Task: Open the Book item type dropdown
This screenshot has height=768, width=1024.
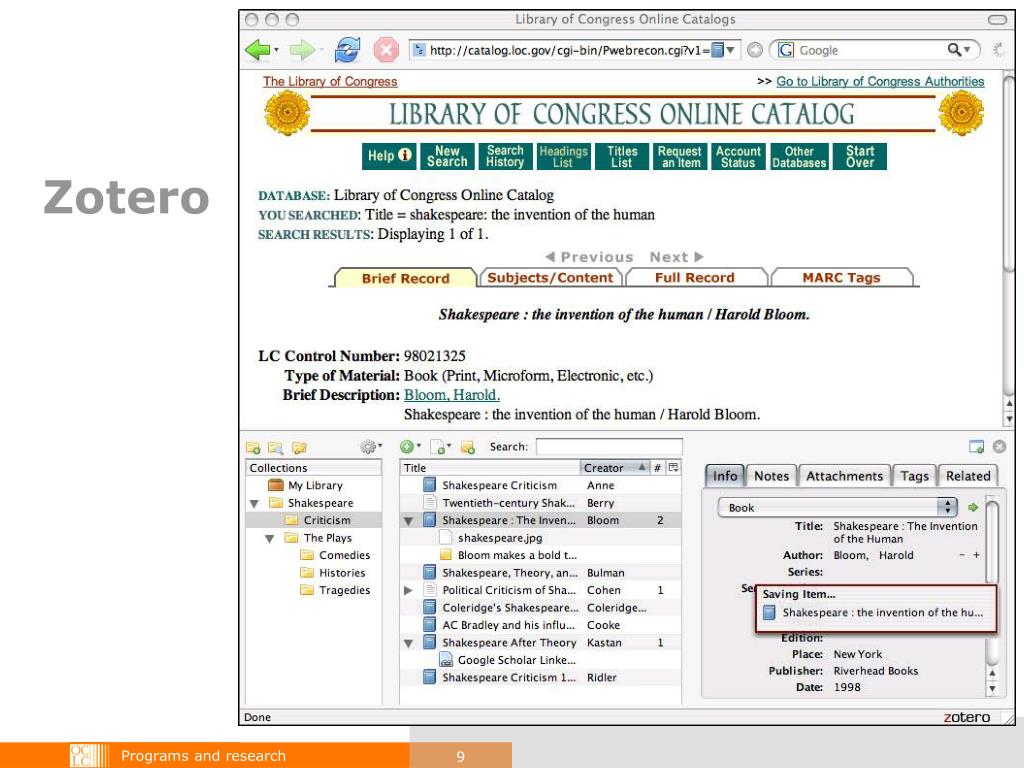Action: pyautogui.click(x=838, y=507)
